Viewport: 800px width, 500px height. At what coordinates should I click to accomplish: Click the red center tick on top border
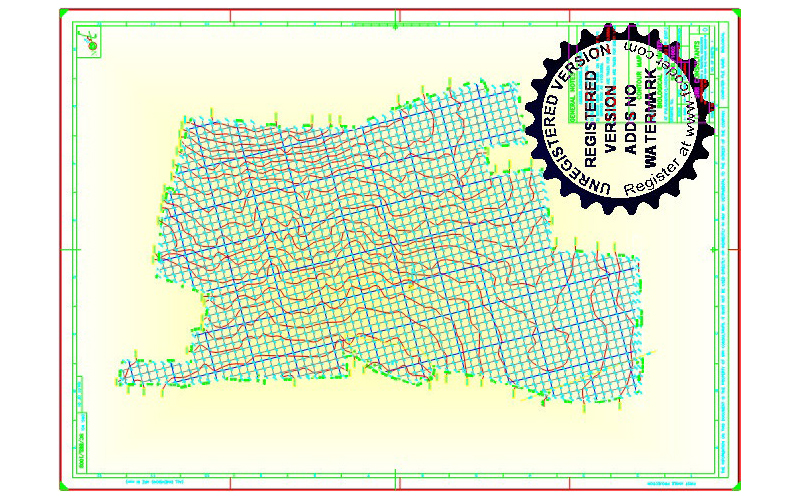[x=400, y=14]
